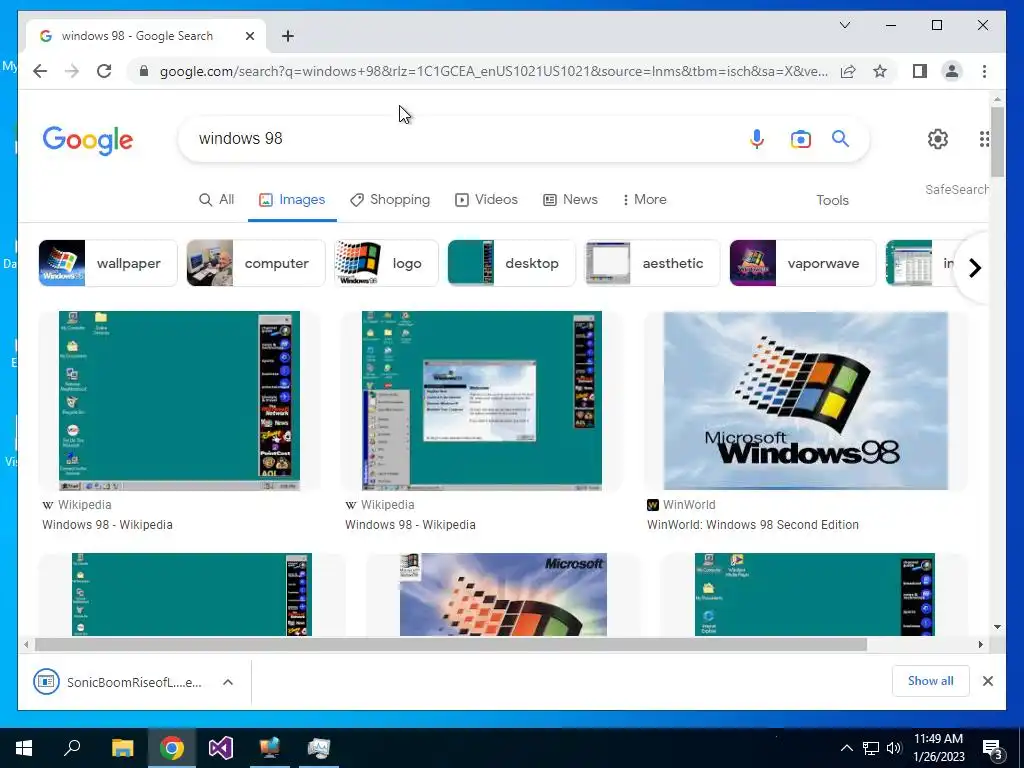Close the downloads bar
The image size is (1024, 768).
click(x=988, y=681)
